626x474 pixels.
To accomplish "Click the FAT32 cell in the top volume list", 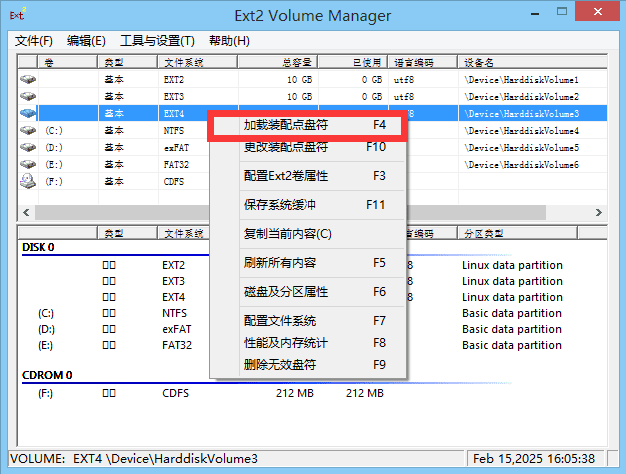I will pyautogui.click(x=176, y=165).
